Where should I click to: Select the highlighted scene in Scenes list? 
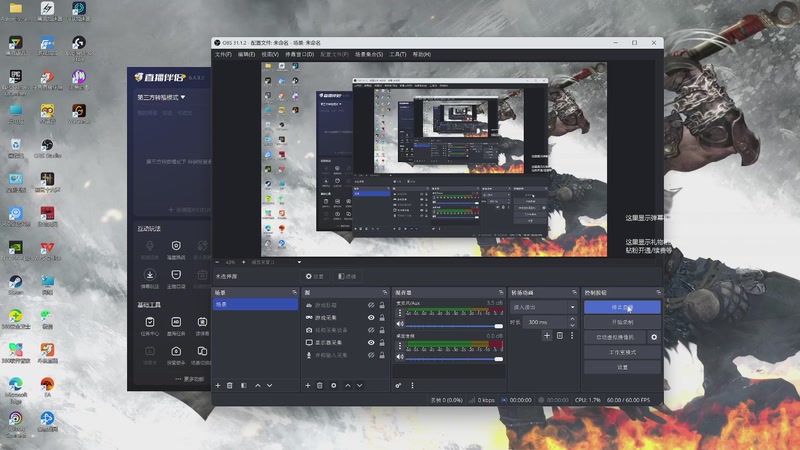point(255,305)
